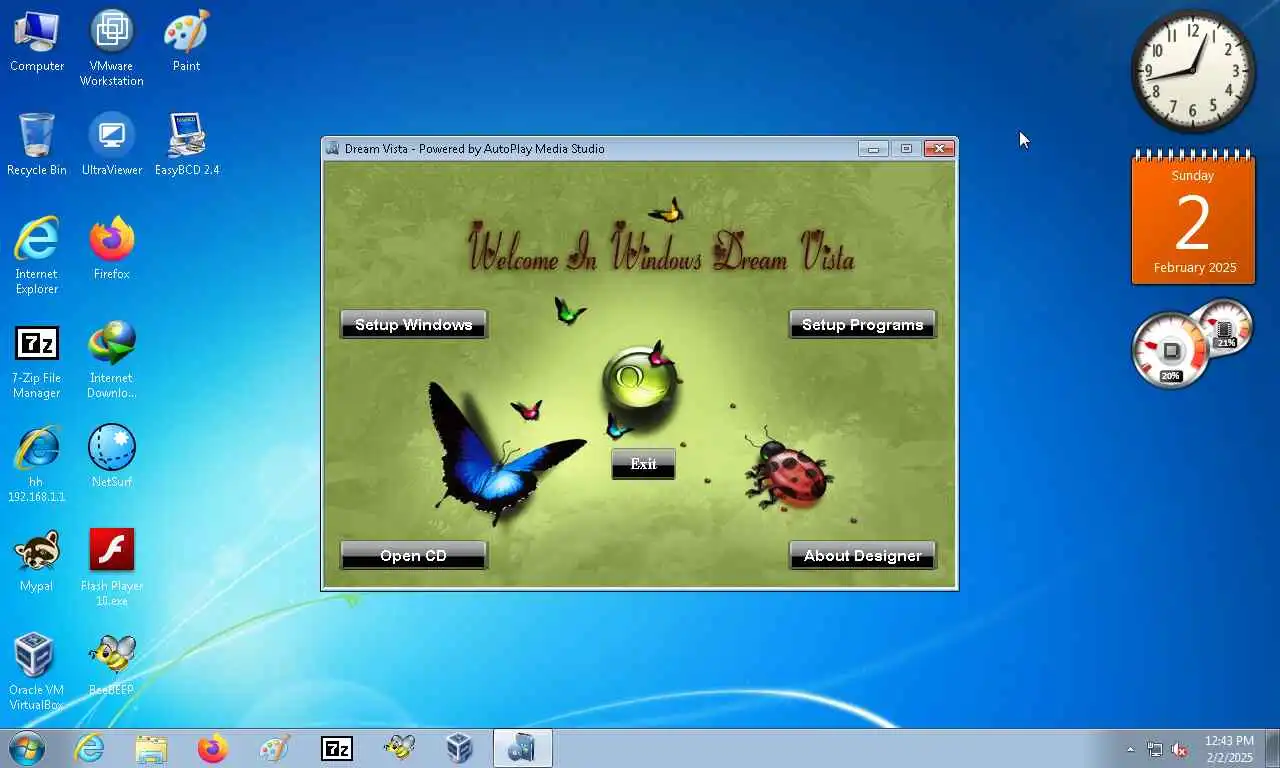The width and height of the screenshot is (1280, 768).
Task: Click the orange calendar gadget
Action: point(1193,218)
